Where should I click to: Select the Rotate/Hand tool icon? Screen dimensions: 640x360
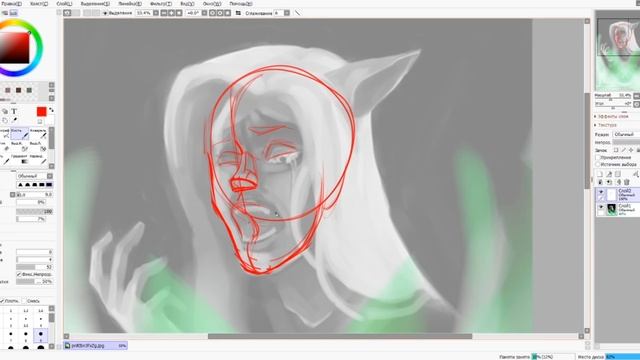coord(5,120)
